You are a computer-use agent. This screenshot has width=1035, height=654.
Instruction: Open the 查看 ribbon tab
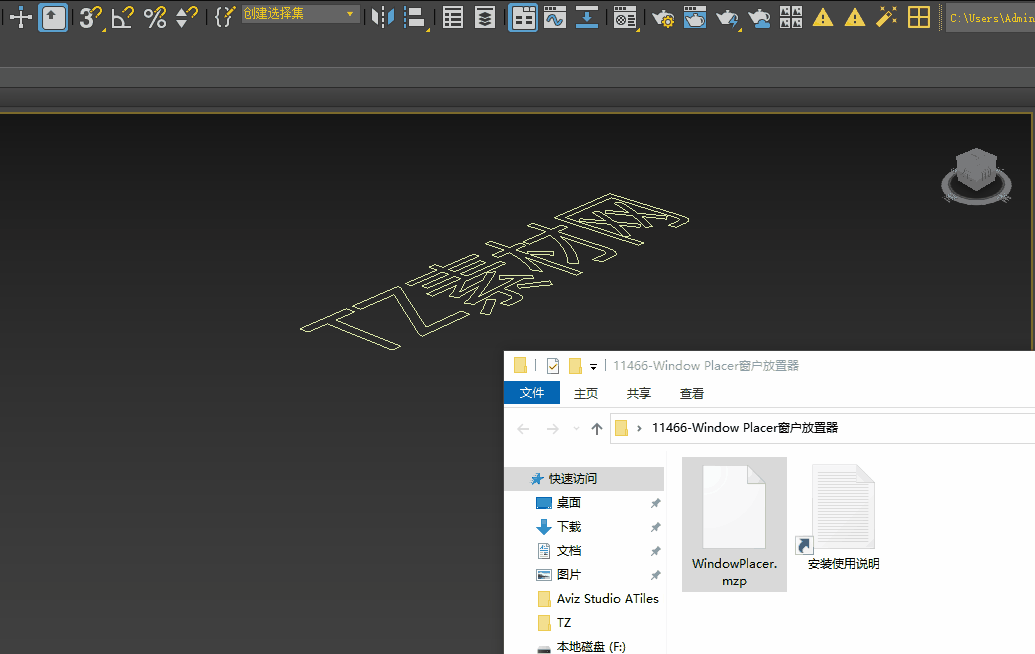coord(692,393)
